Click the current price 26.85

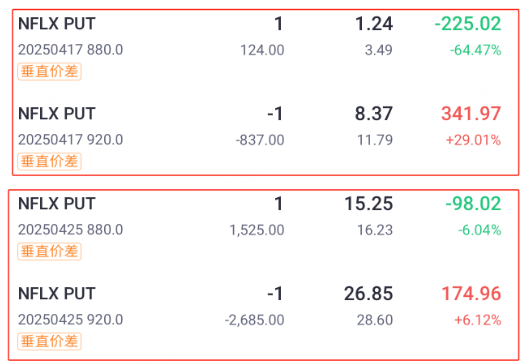click(x=368, y=294)
